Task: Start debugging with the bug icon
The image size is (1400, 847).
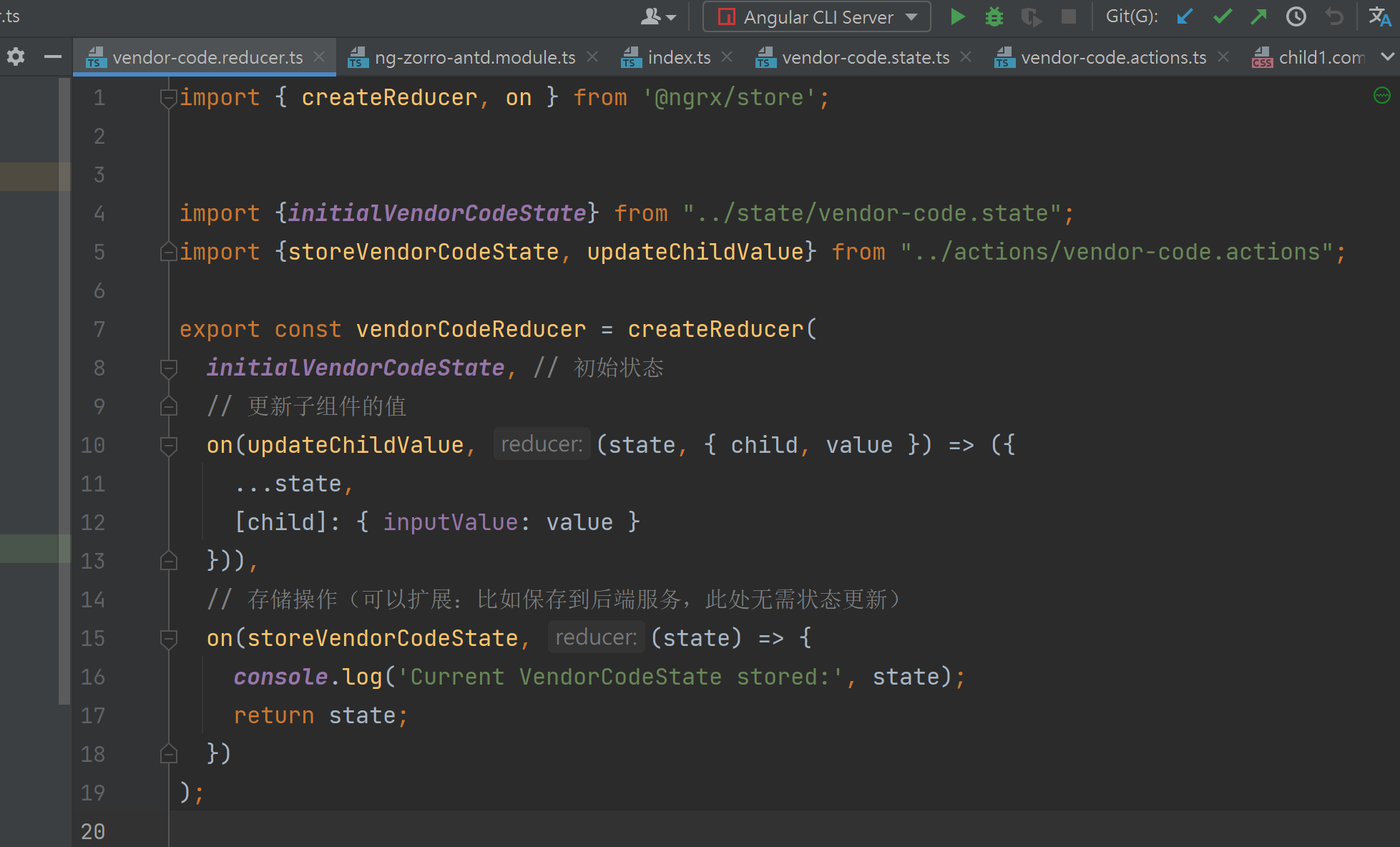Action: (994, 16)
